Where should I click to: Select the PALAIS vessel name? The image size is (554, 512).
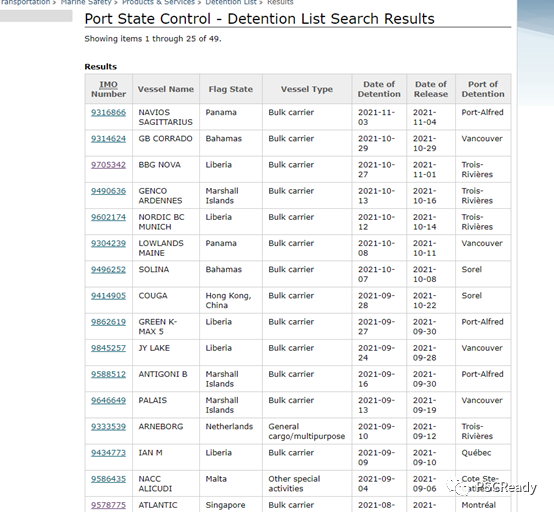tap(153, 400)
